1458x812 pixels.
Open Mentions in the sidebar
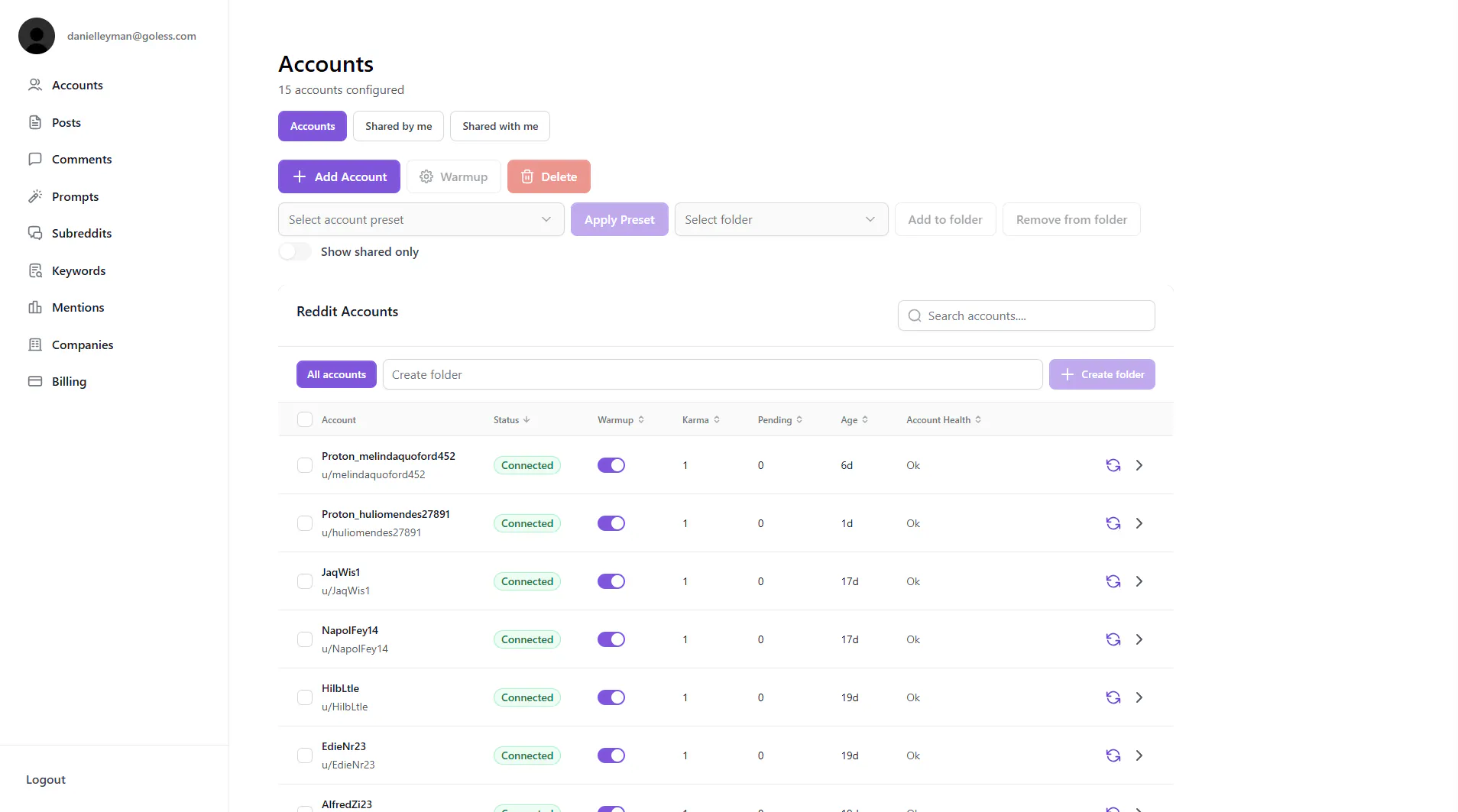(66, 307)
